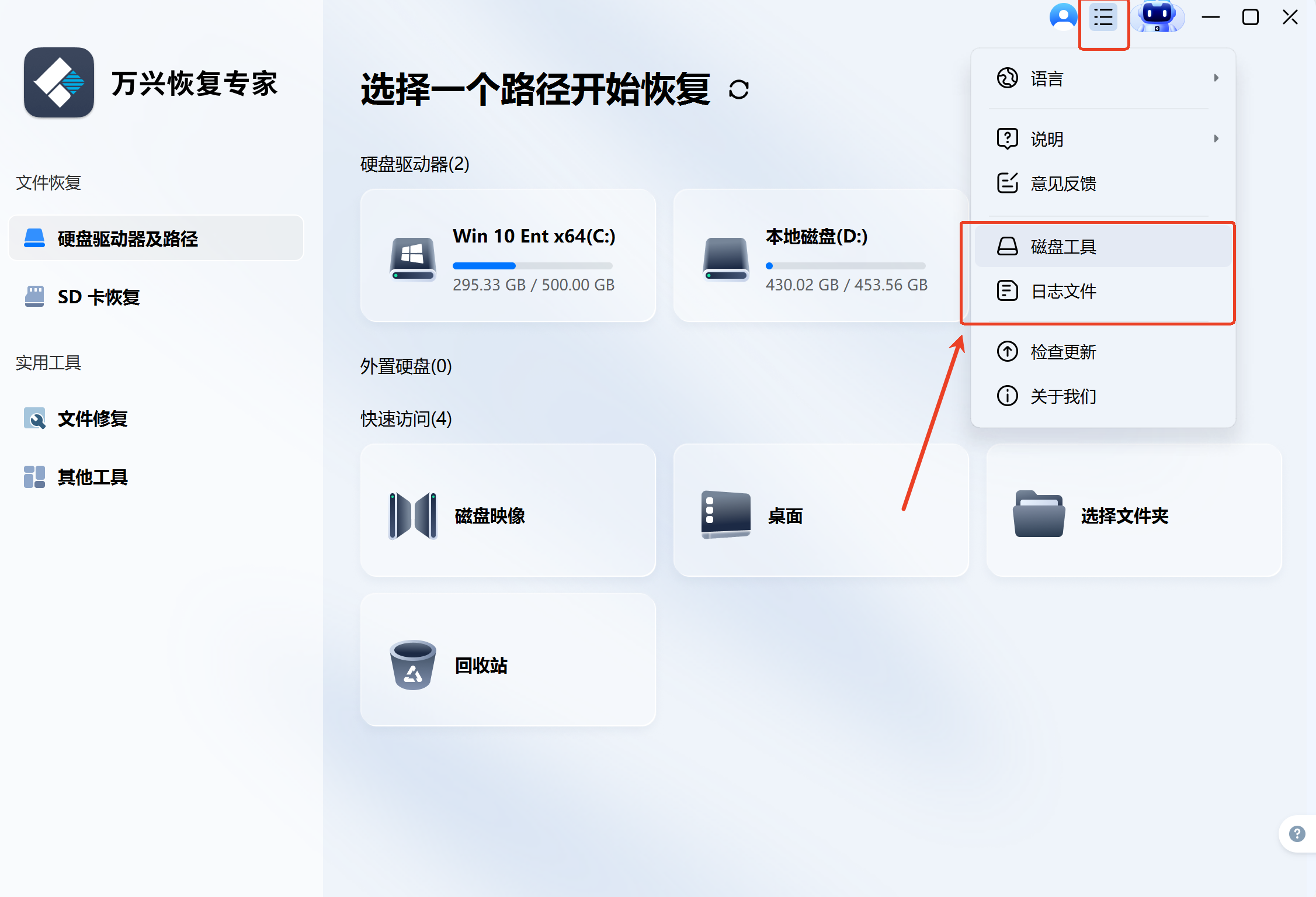The image size is (1316, 897).
Task: Click the hard drive icon in sidebar
Action: click(34, 238)
